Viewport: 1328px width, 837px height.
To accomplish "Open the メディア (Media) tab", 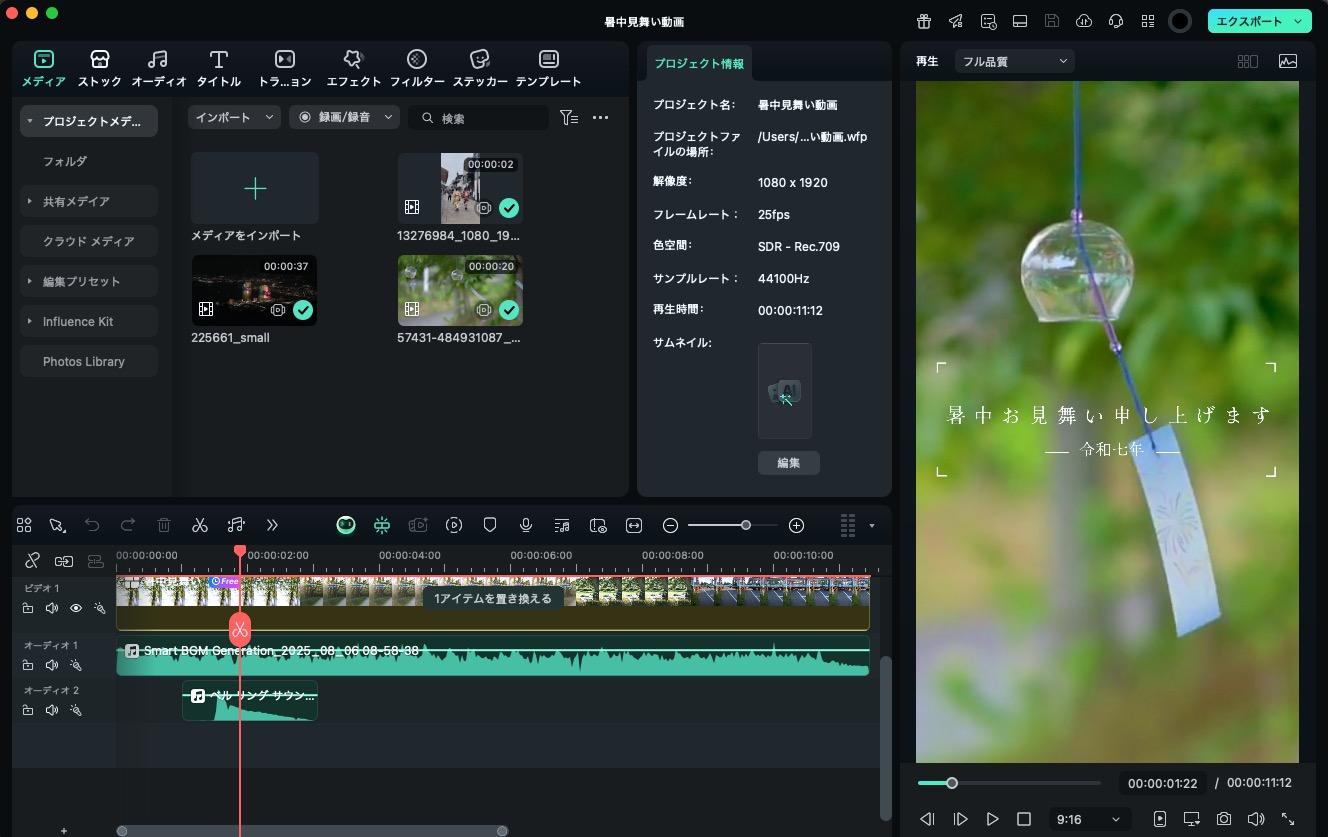I will 44,68.
